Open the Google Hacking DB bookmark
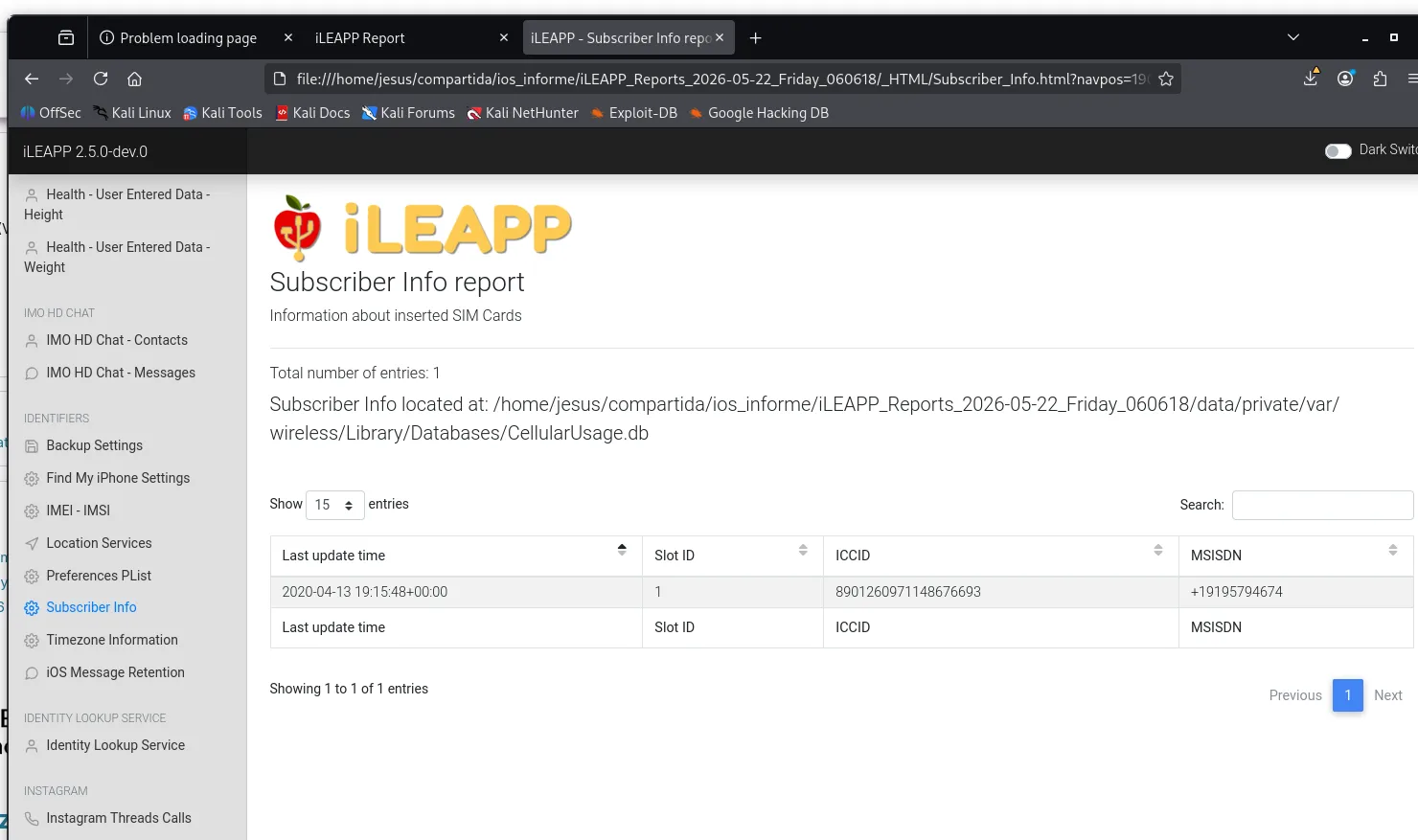This screenshot has height=840, width=1418. [759, 112]
